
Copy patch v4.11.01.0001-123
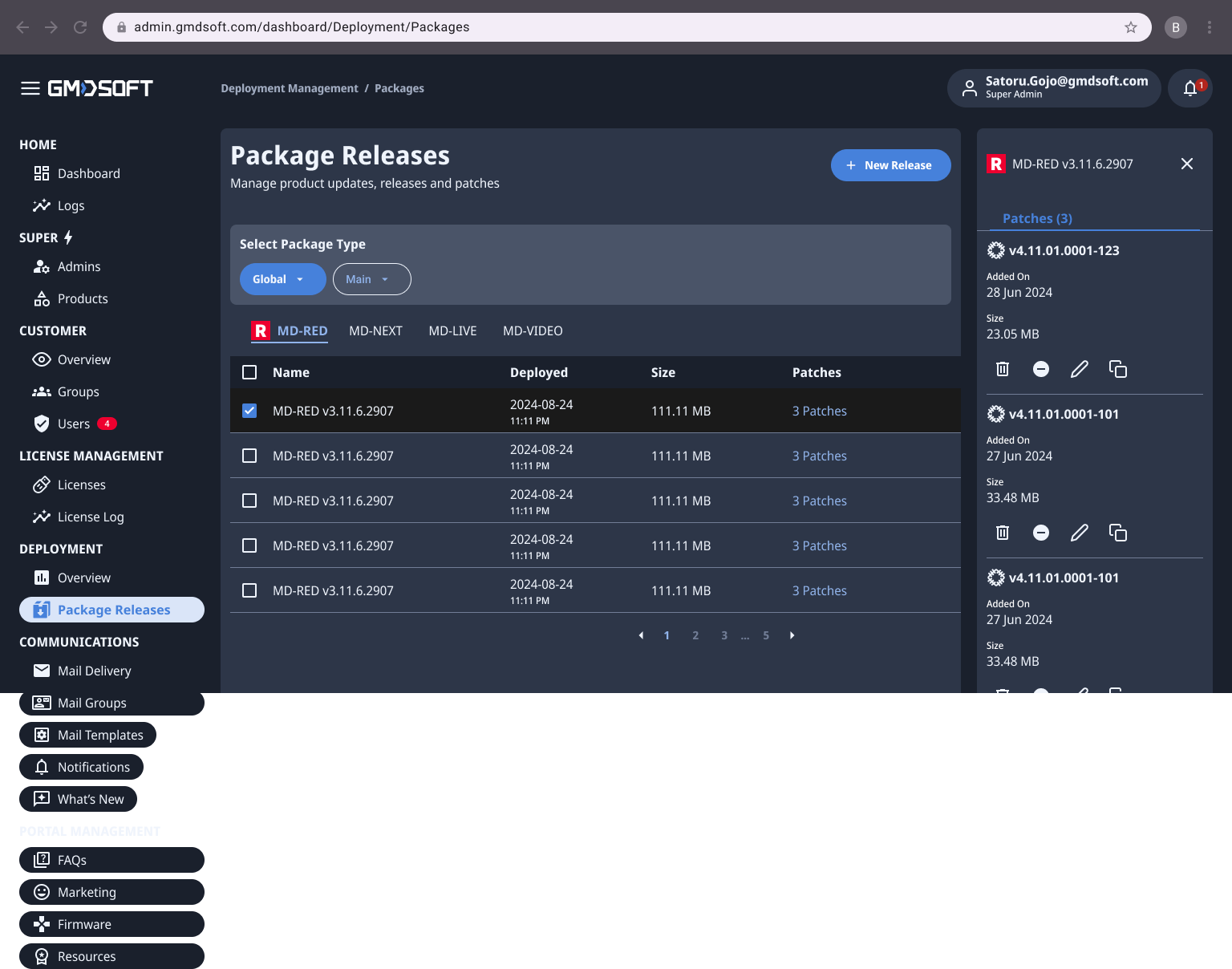tap(1118, 369)
